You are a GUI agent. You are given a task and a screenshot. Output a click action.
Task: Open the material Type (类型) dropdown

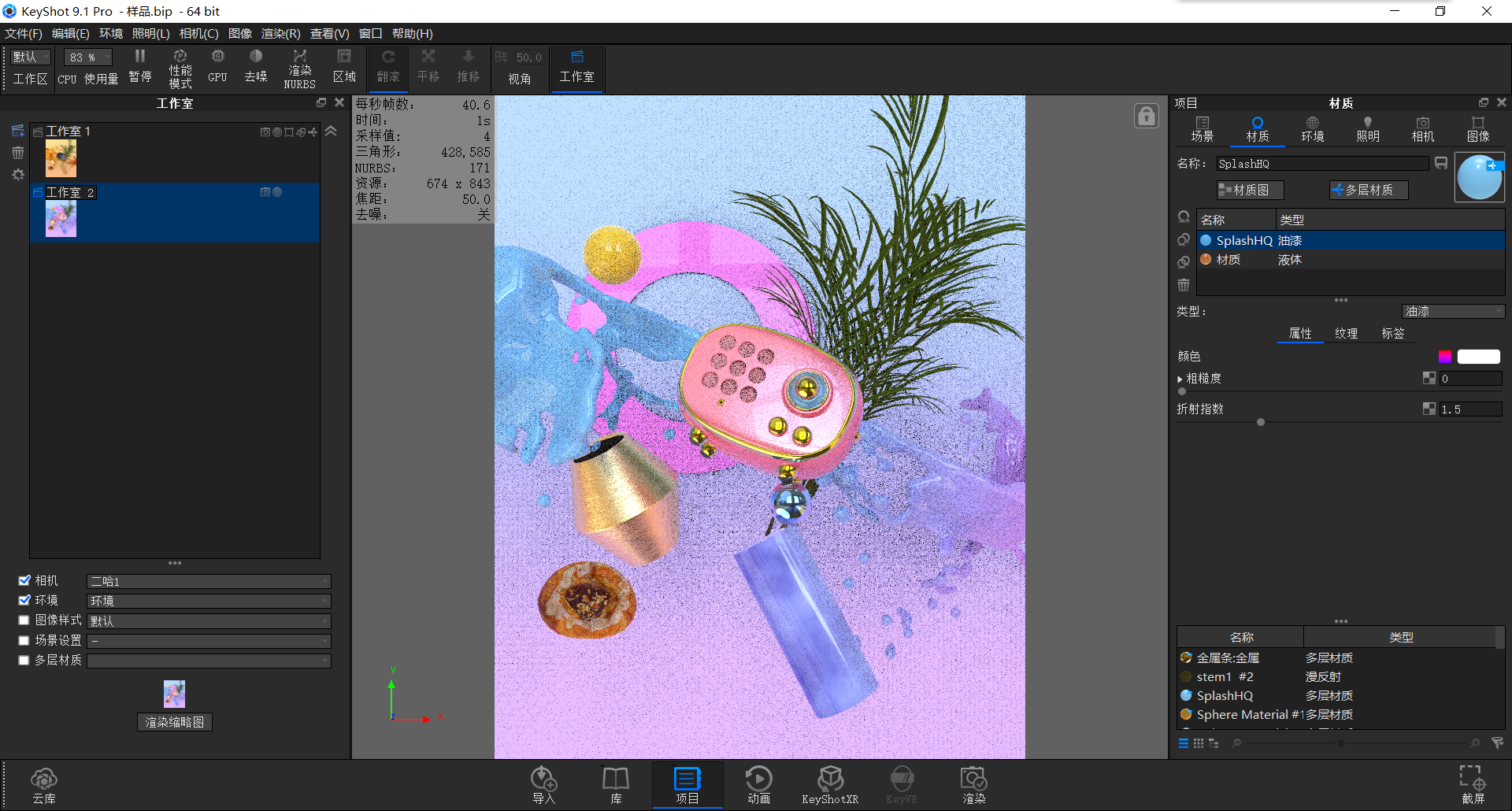pos(1453,312)
